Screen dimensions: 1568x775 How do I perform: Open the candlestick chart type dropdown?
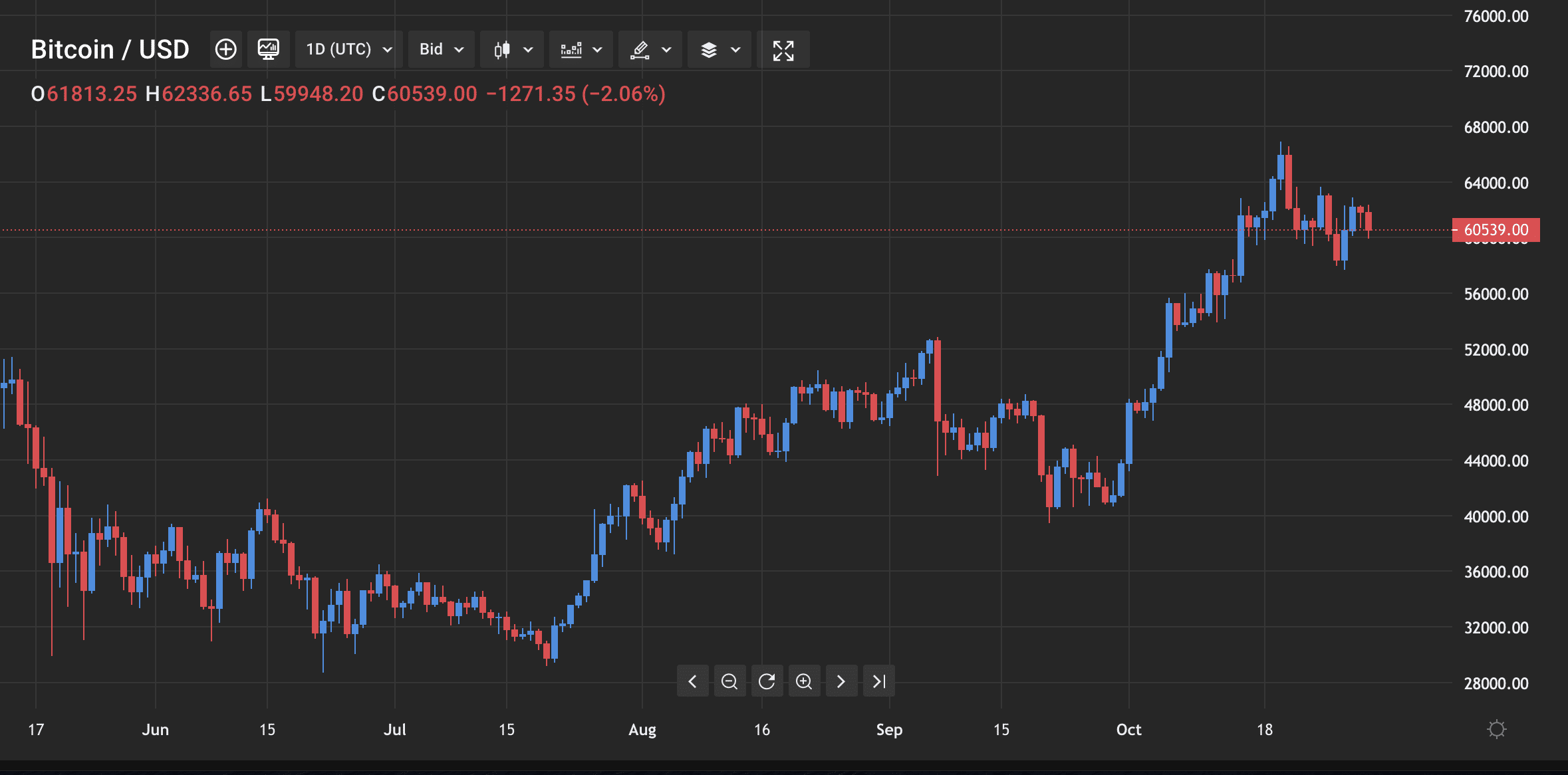513,49
